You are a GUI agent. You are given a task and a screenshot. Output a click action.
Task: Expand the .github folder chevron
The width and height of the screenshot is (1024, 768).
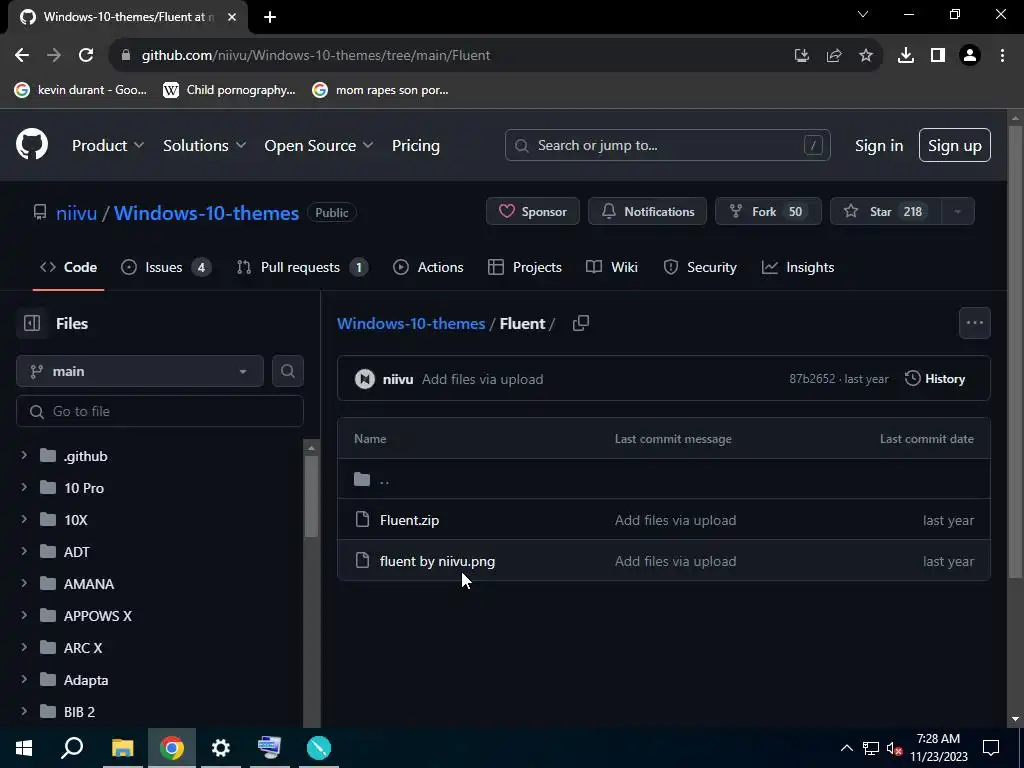click(x=24, y=455)
